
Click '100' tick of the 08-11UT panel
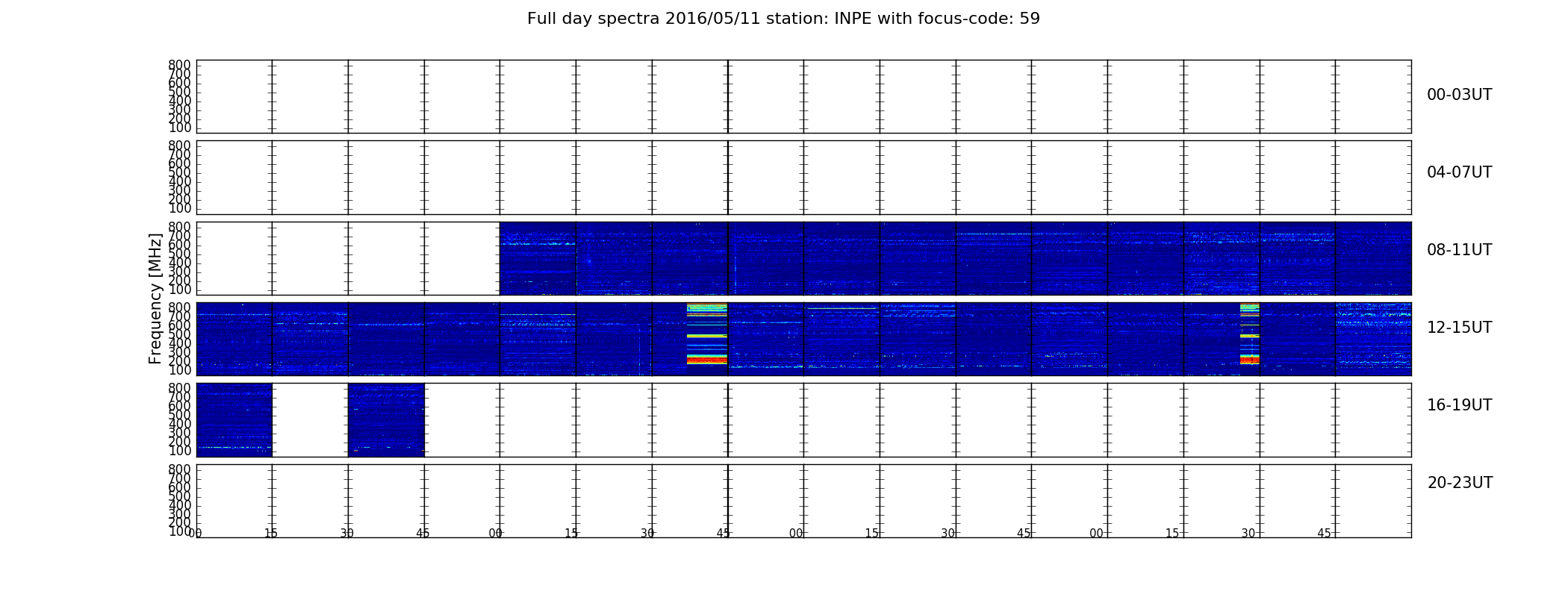(x=179, y=290)
